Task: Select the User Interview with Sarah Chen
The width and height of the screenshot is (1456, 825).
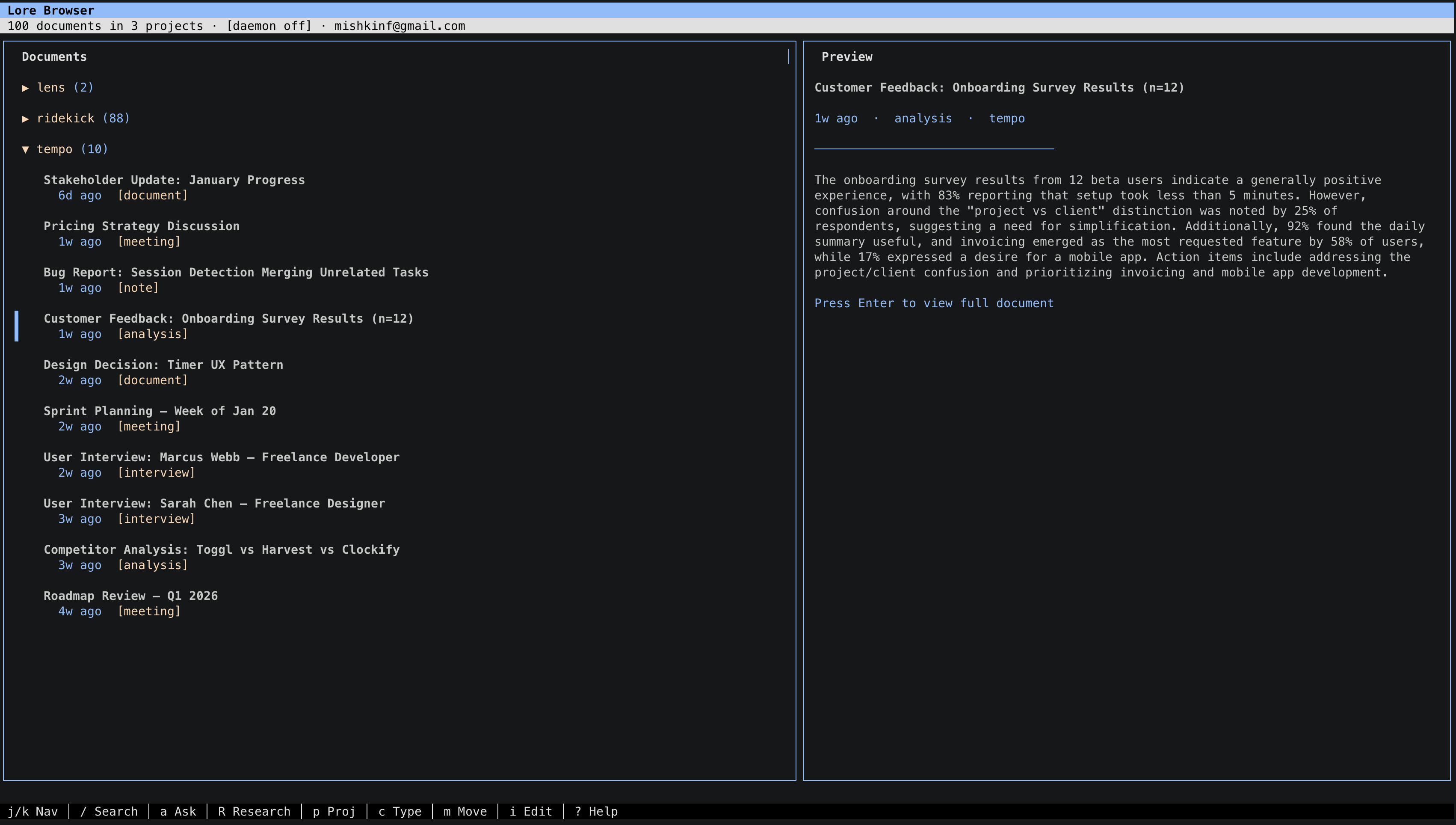Action: 214,503
